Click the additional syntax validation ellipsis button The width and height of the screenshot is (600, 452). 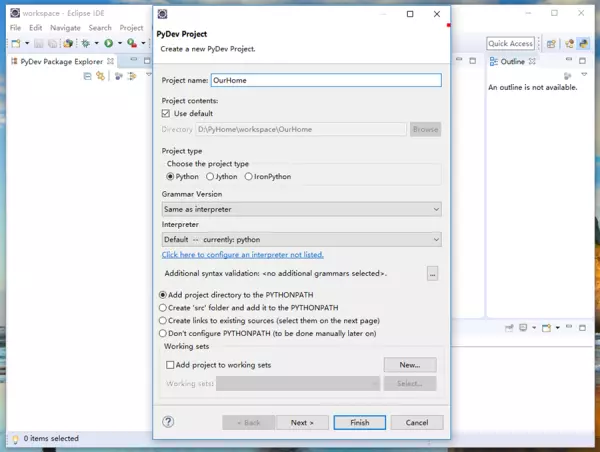click(x=432, y=274)
